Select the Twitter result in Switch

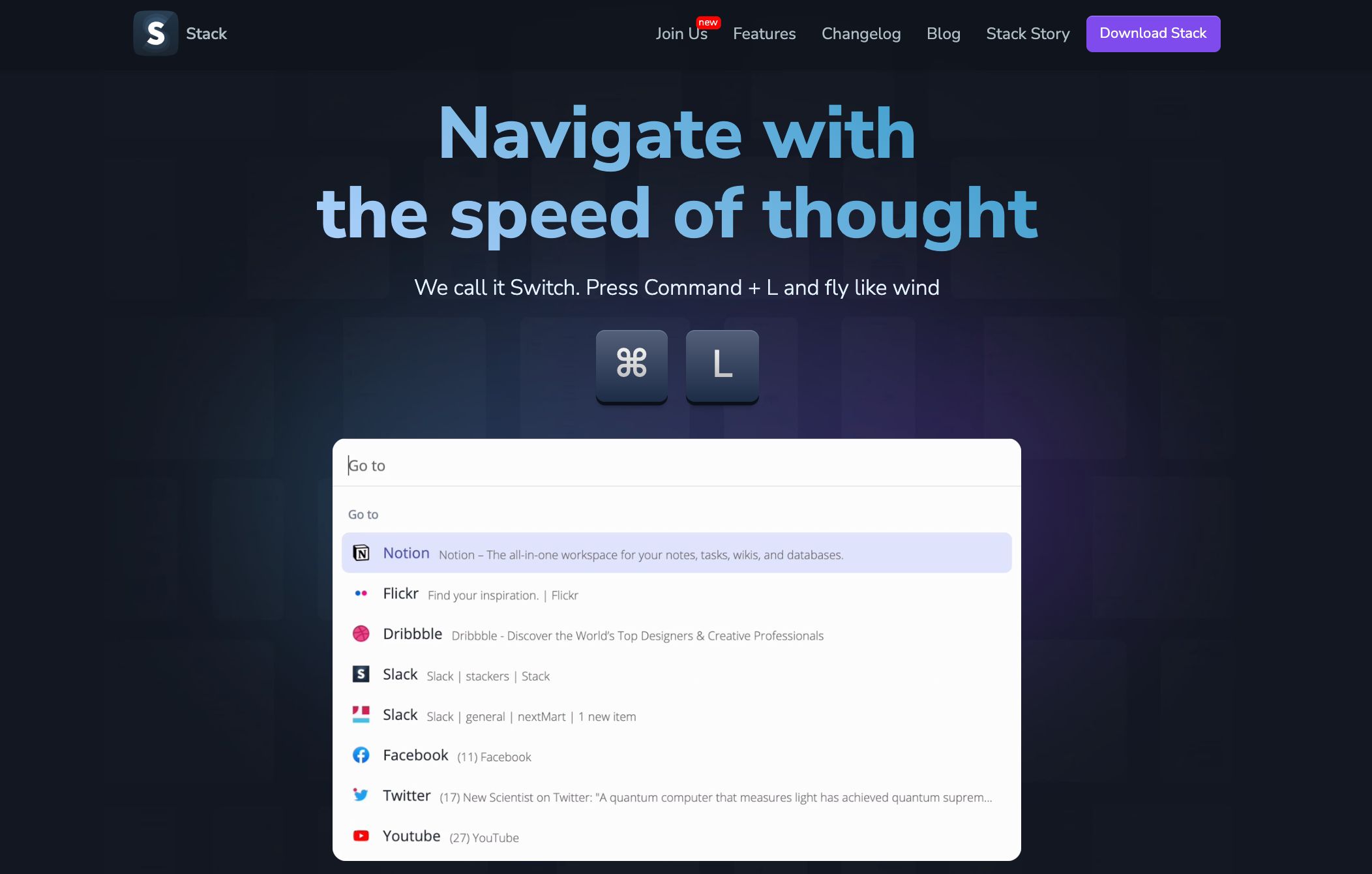pos(677,795)
